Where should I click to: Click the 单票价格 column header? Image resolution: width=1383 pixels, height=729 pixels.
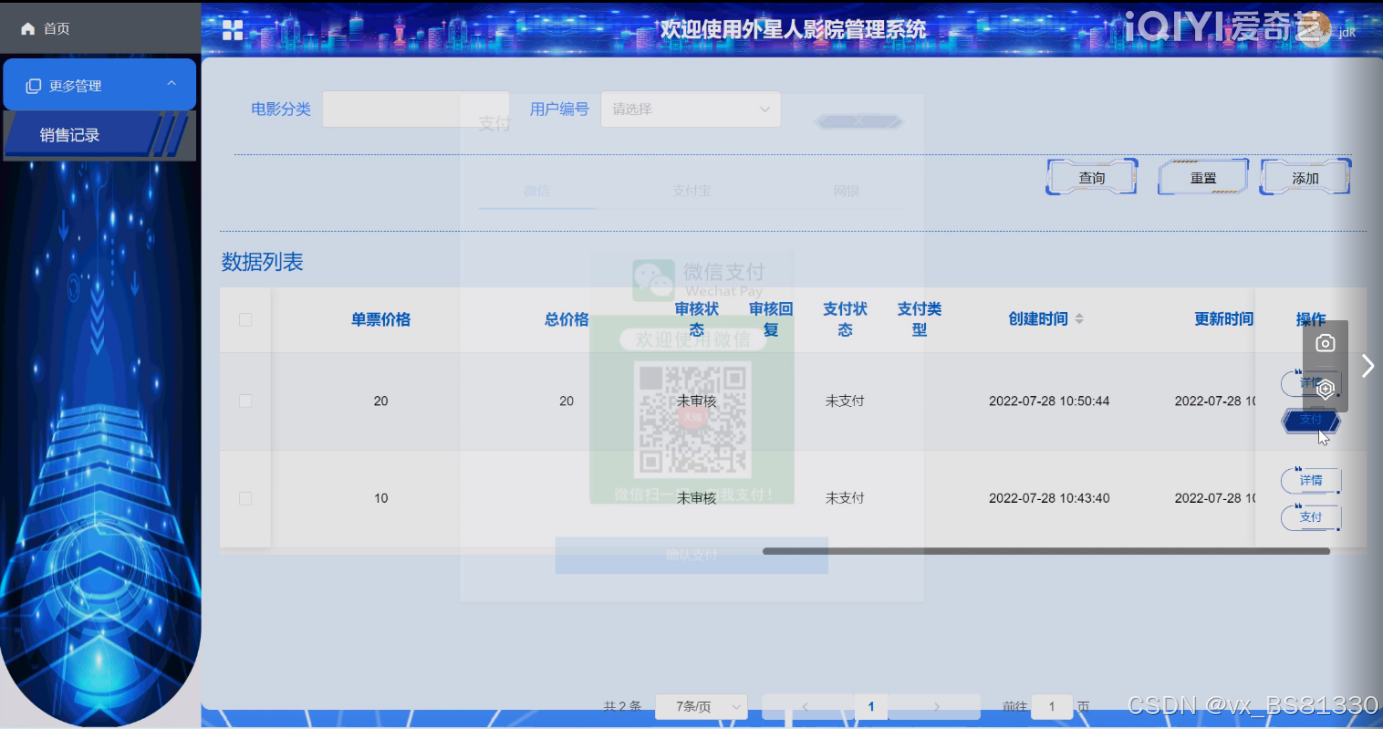[x=380, y=320]
